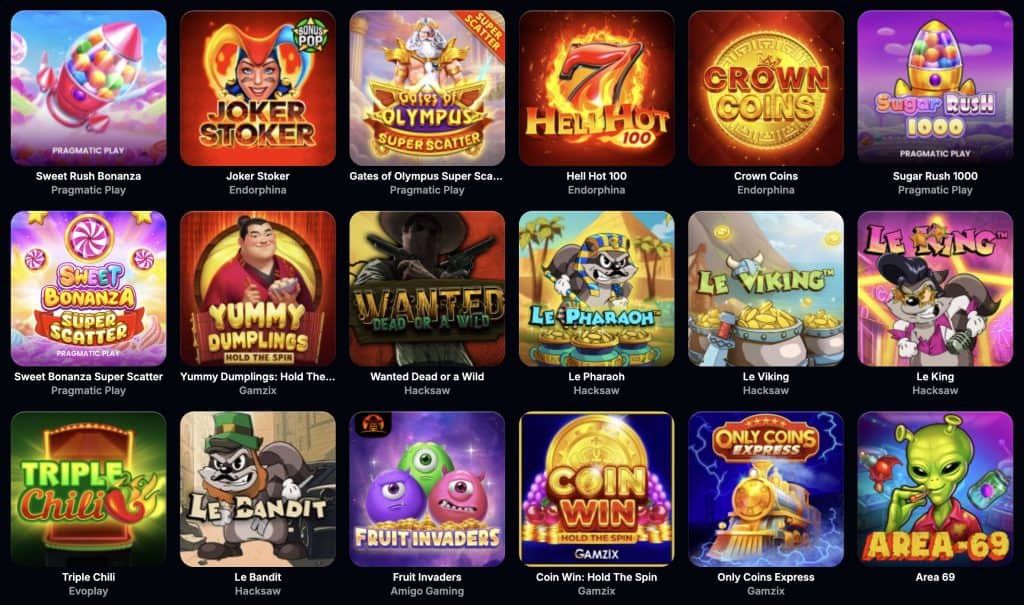Click the Hacksaw provider link under Le Bandit
1024x605 pixels.
click(x=258, y=591)
